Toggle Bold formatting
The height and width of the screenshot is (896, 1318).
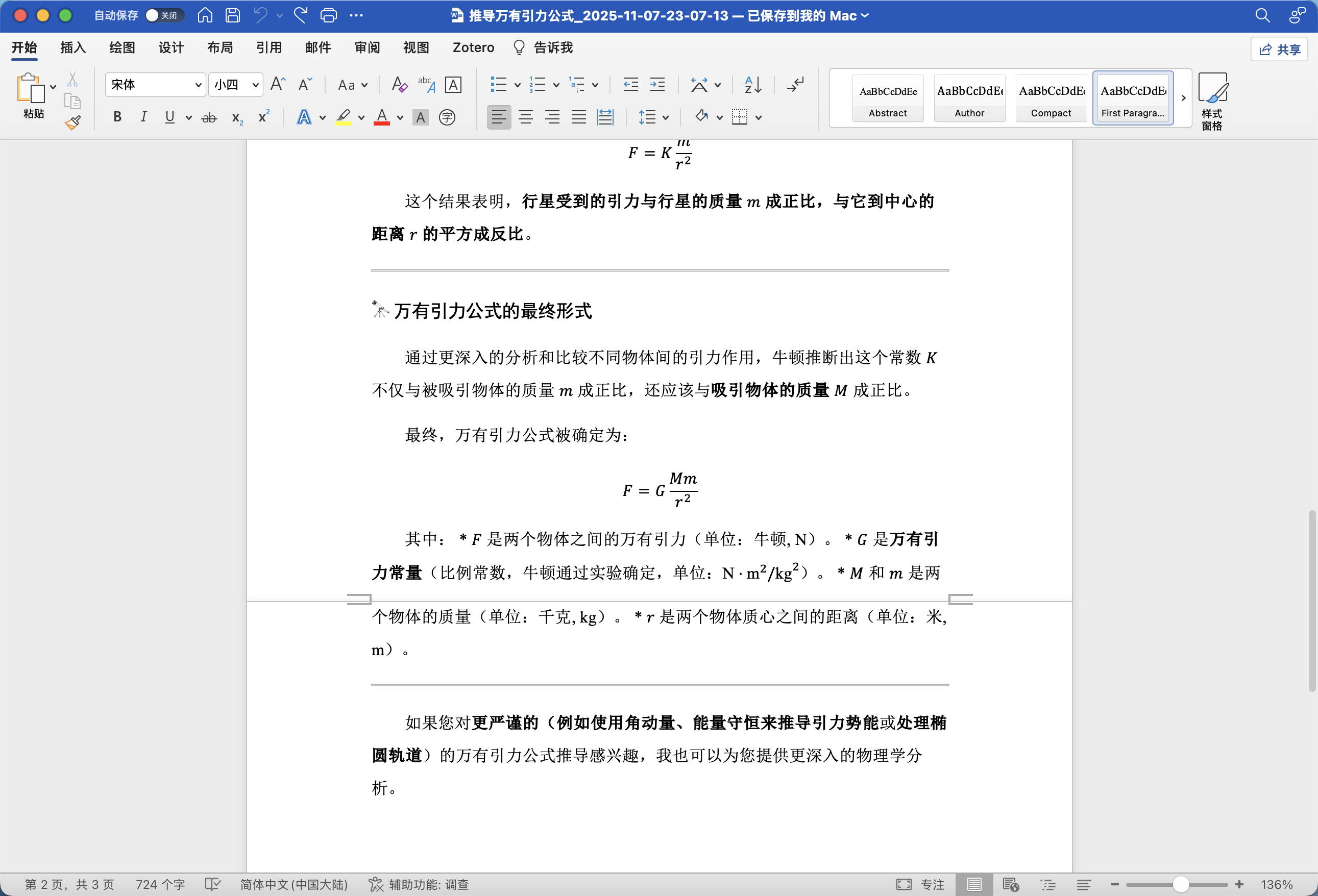(x=117, y=117)
